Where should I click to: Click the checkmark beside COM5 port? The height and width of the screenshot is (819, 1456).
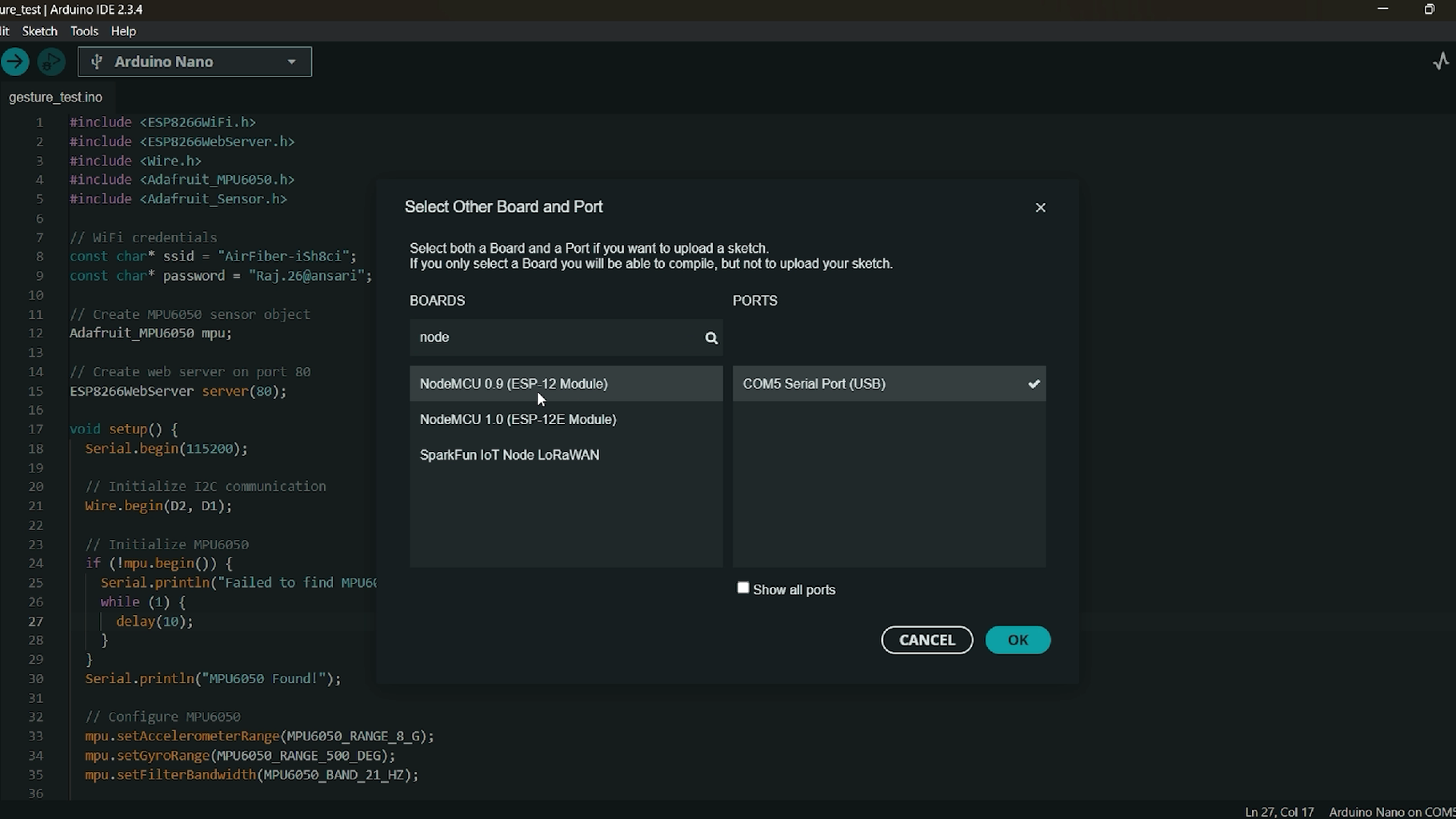1034,384
